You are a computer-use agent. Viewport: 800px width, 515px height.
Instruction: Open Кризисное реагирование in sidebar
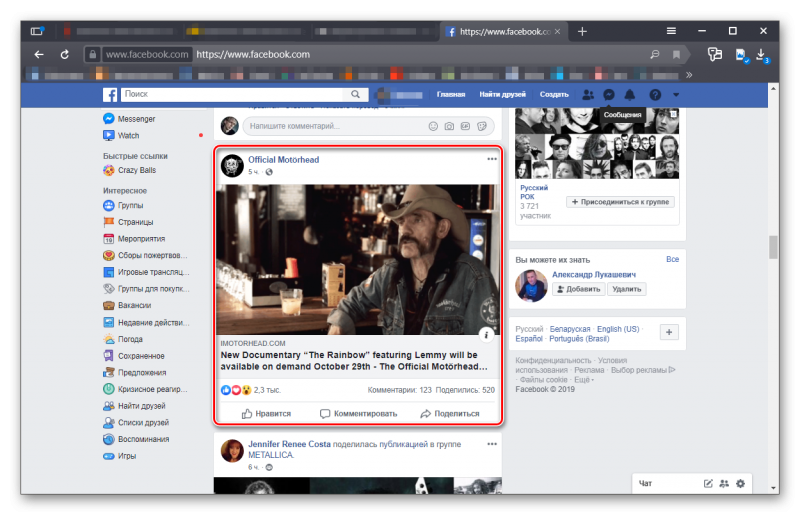point(145,389)
